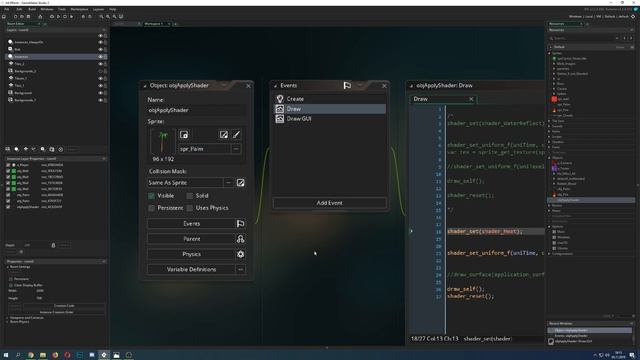
Task: Select the Draw tab in the code editor
Action: tap(443, 99)
